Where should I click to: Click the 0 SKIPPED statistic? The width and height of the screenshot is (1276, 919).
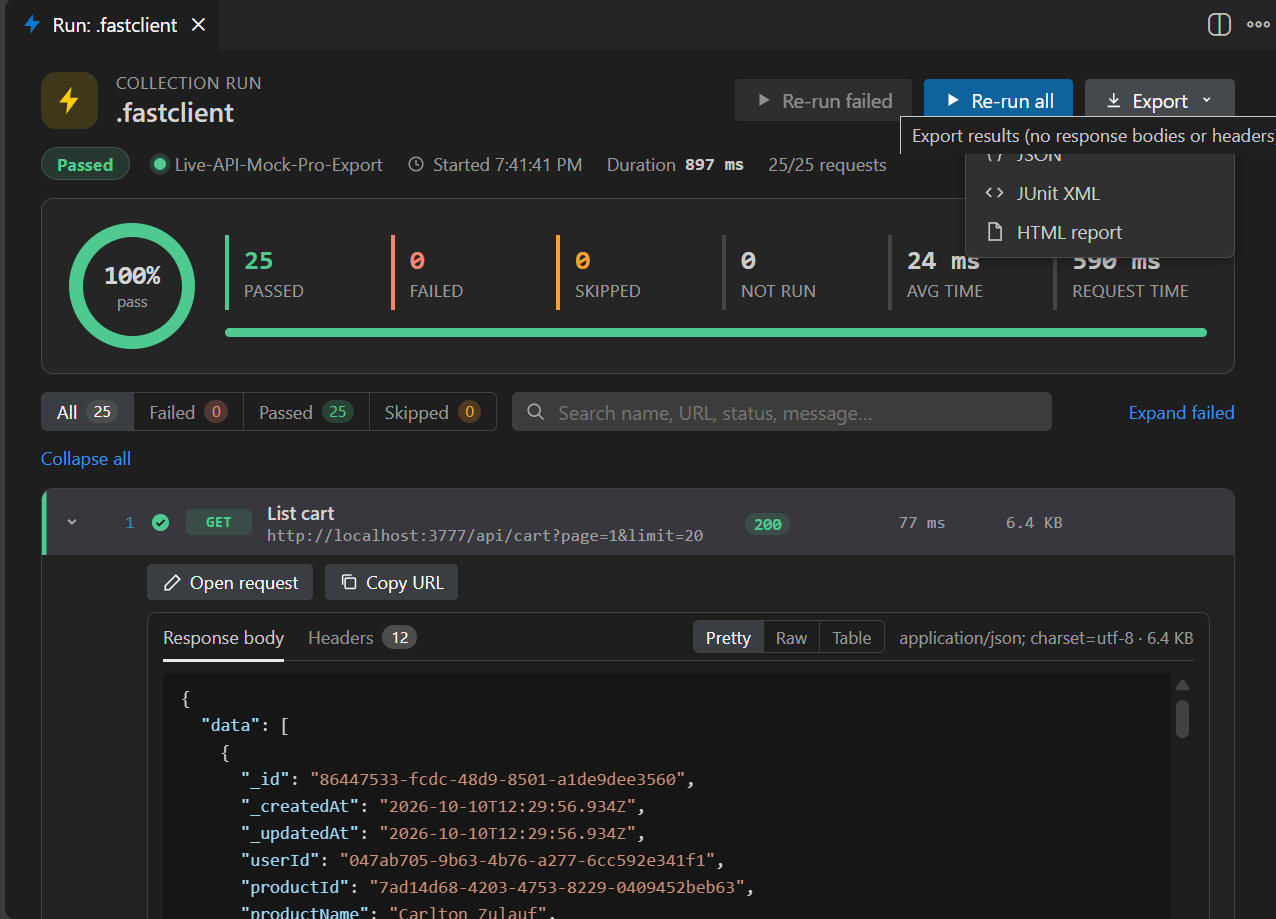tap(607, 275)
